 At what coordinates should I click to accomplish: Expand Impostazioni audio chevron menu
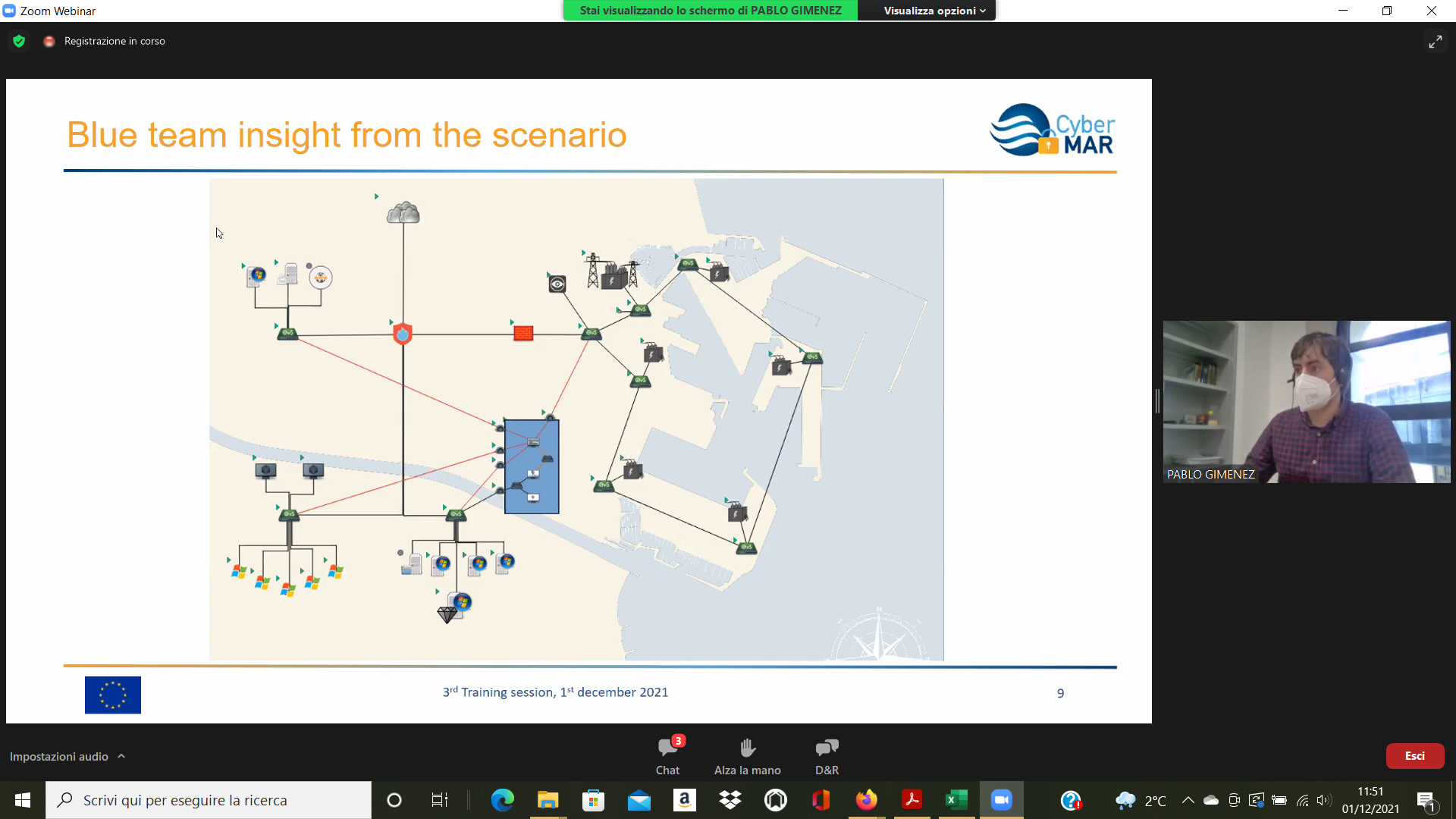pos(121,756)
